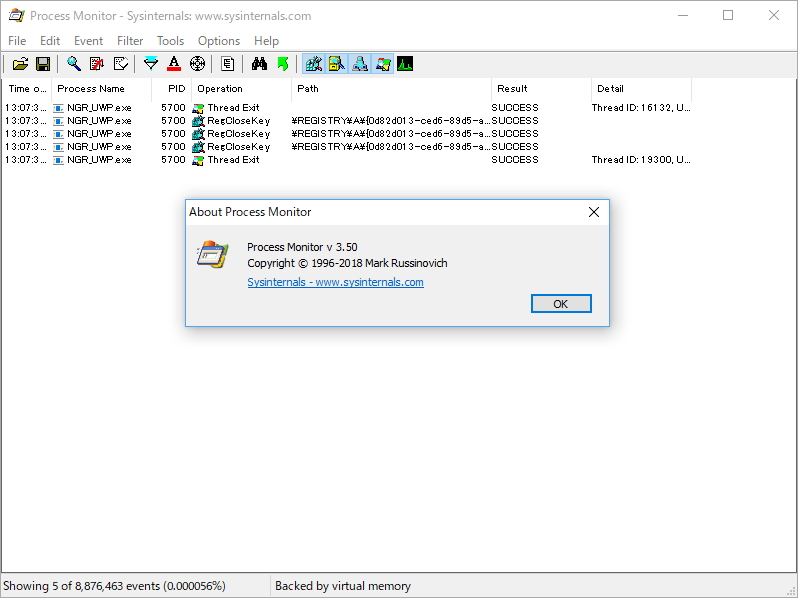
Task: Open the Event menu
Action: pyautogui.click(x=89, y=41)
